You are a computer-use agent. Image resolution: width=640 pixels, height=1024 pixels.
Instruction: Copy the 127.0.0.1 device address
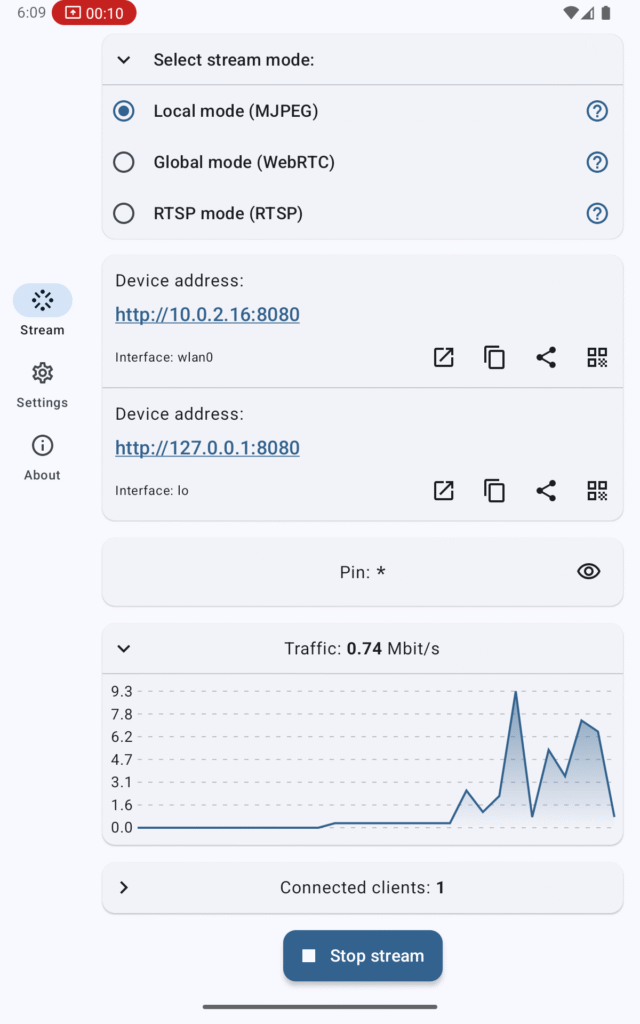point(494,491)
